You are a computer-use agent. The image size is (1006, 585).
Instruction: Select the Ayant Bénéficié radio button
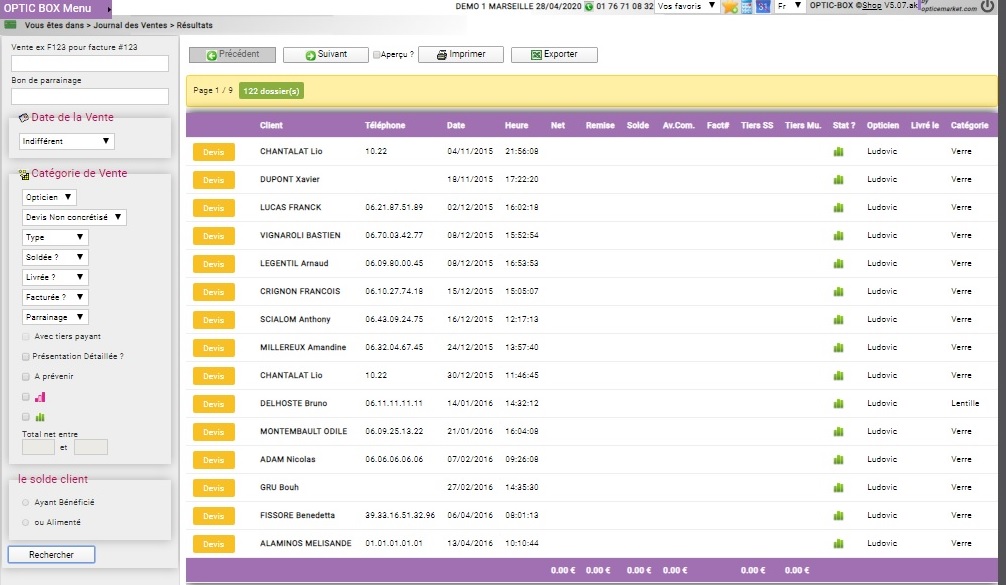tap(26, 503)
